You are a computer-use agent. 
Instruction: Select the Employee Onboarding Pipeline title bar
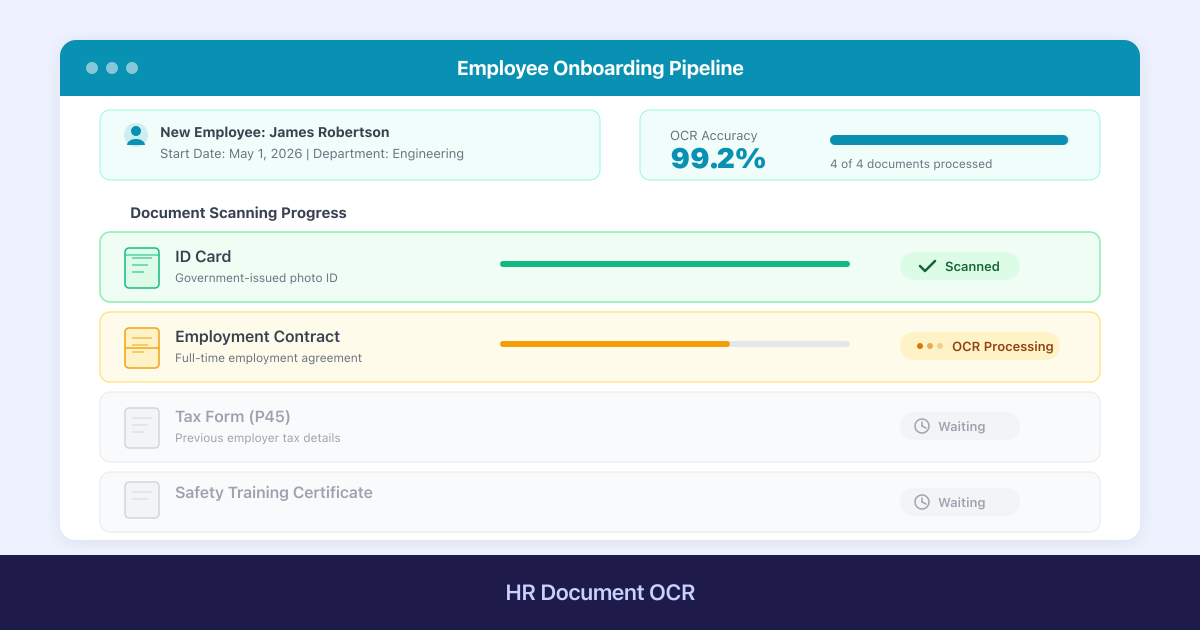(x=600, y=68)
